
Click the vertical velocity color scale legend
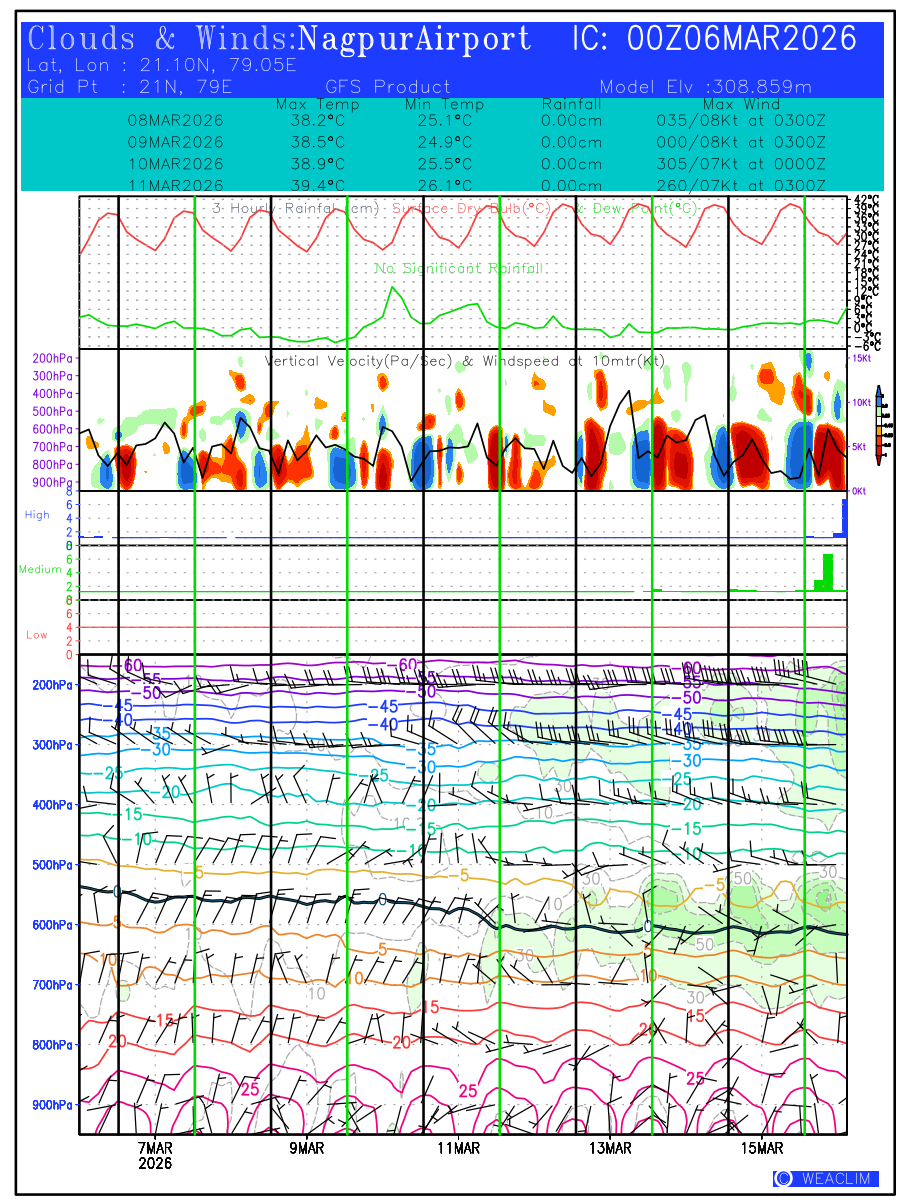click(x=877, y=425)
